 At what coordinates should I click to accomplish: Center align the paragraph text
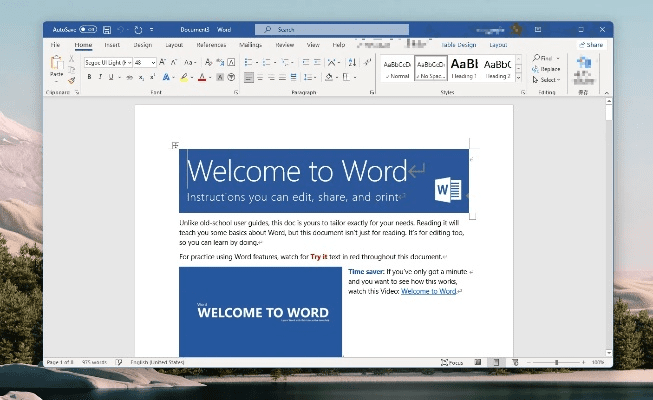pyautogui.click(x=262, y=77)
